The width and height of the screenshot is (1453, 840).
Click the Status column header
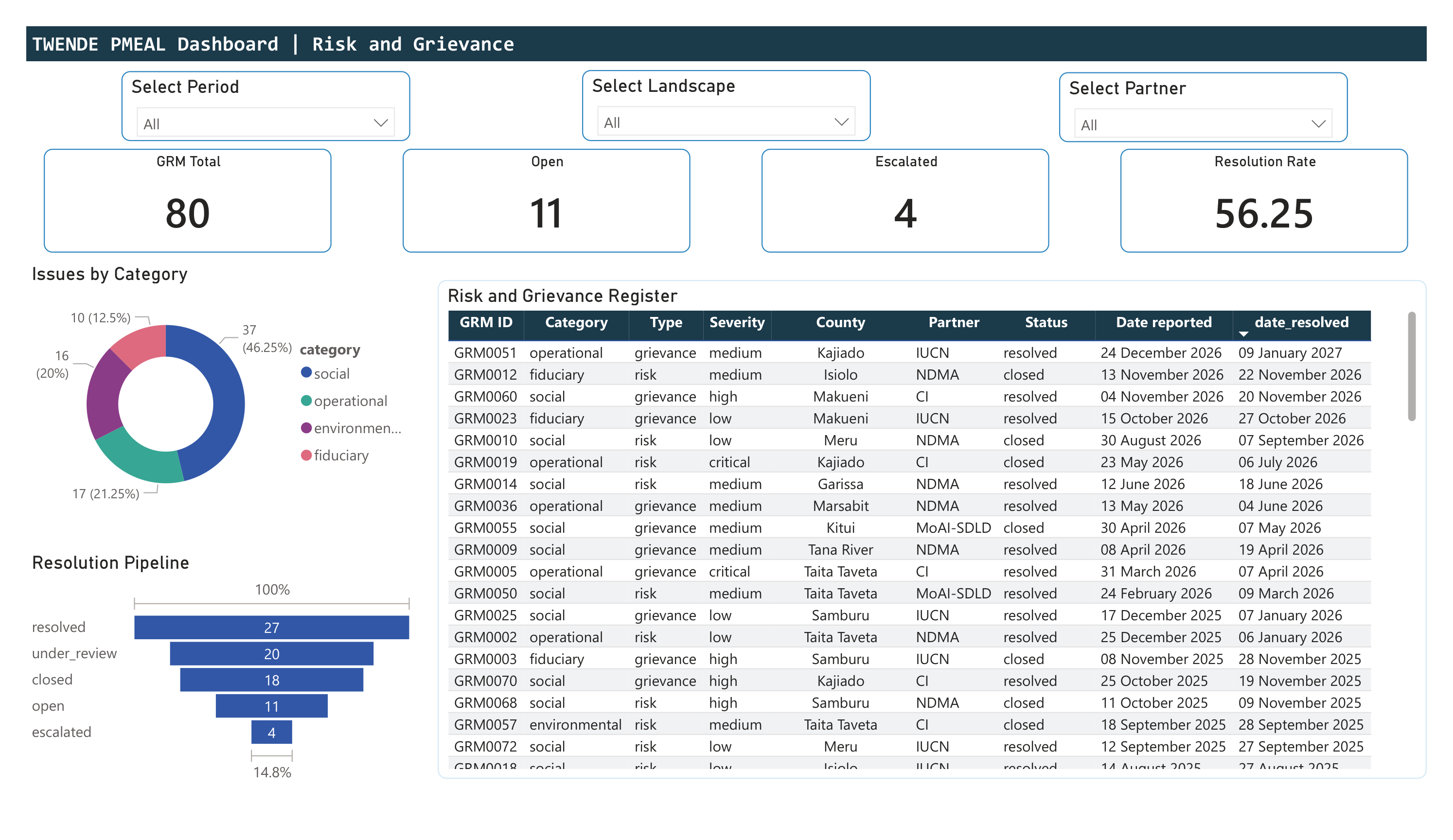pyautogui.click(x=1046, y=322)
